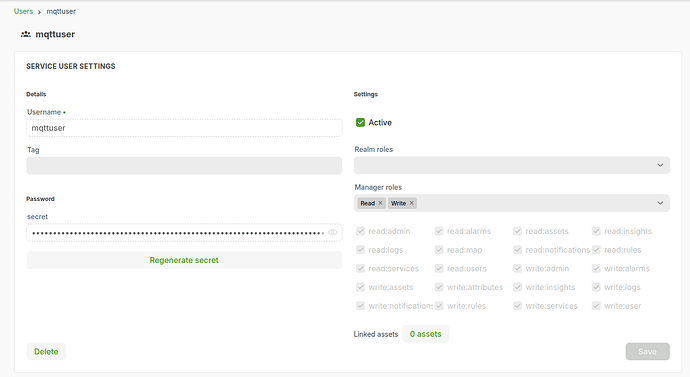This screenshot has width=690, height=377.
Task: Click the breadcrumb separator arrow icon
Action: point(39,12)
